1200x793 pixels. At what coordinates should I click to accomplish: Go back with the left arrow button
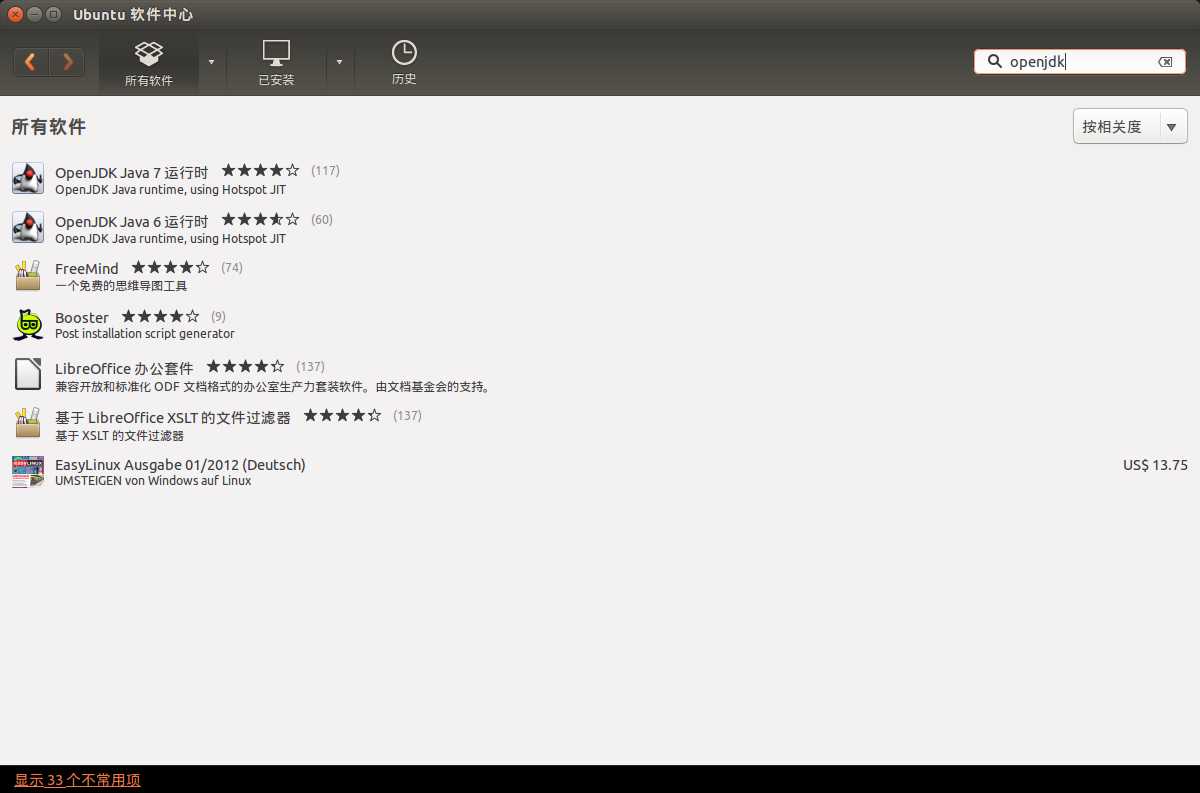click(31, 62)
